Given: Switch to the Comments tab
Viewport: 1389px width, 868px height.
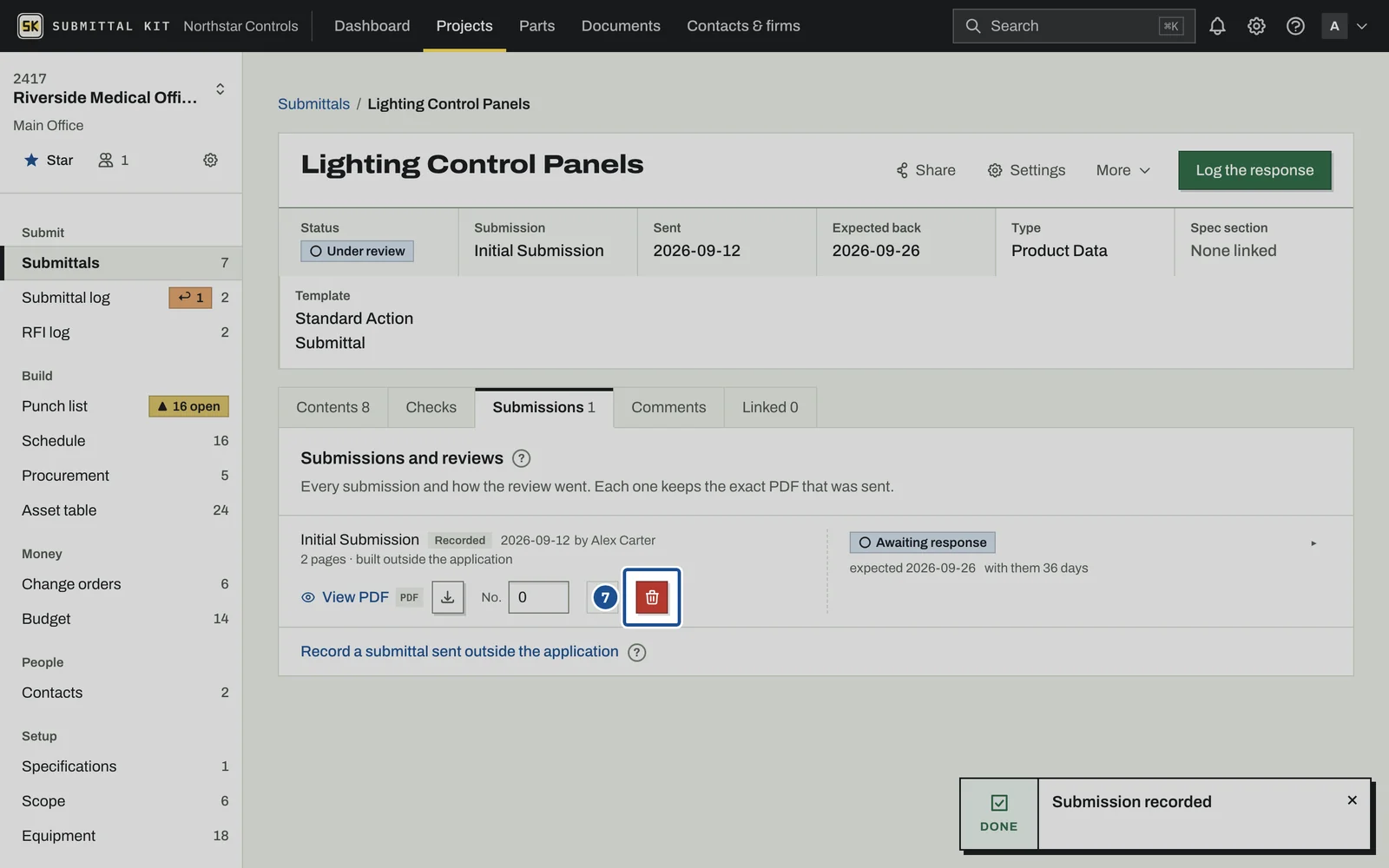Looking at the screenshot, I should tap(668, 407).
